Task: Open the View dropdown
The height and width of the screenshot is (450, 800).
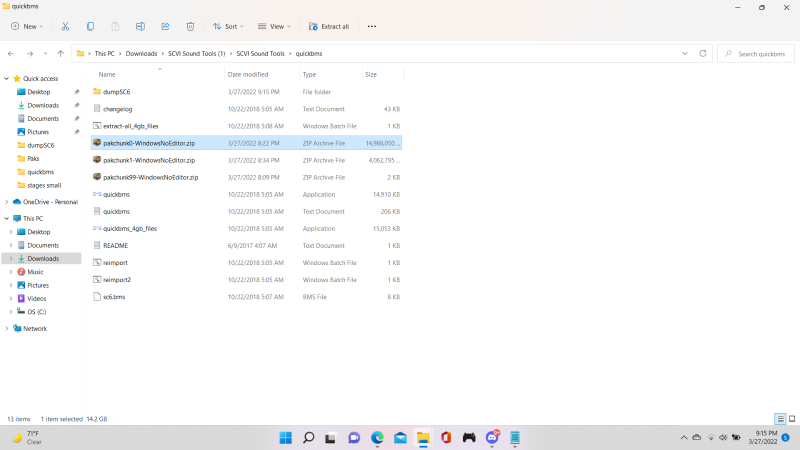Action: [x=274, y=27]
